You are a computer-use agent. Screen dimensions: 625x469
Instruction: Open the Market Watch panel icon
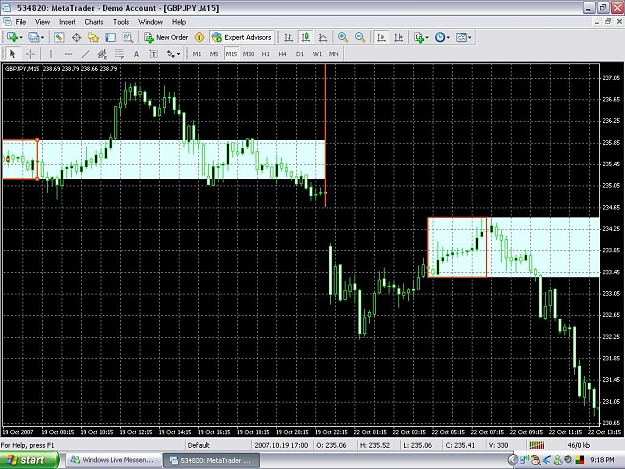click(59, 37)
